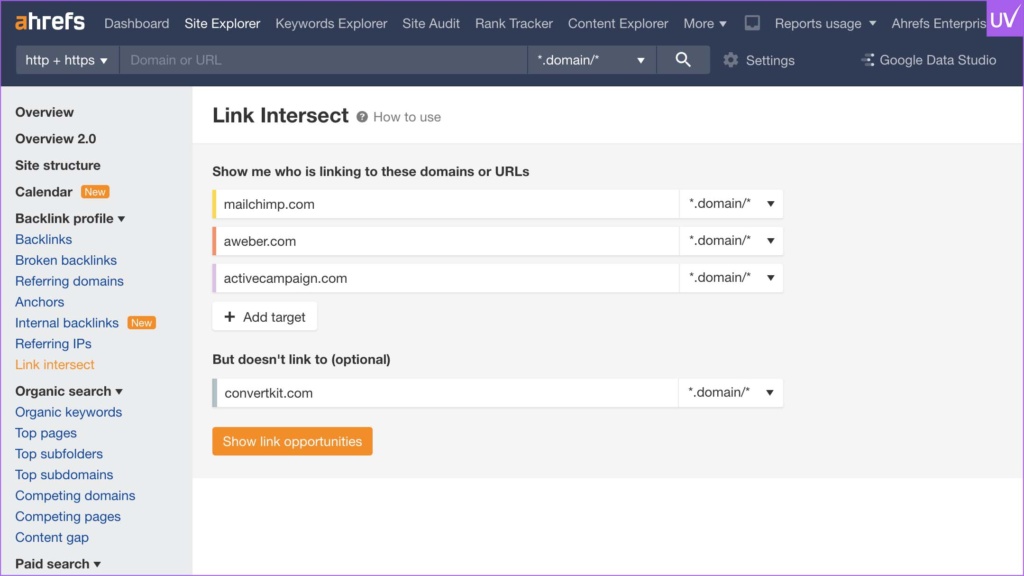Open Reports usage dropdown
The height and width of the screenshot is (576, 1024).
(825, 23)
